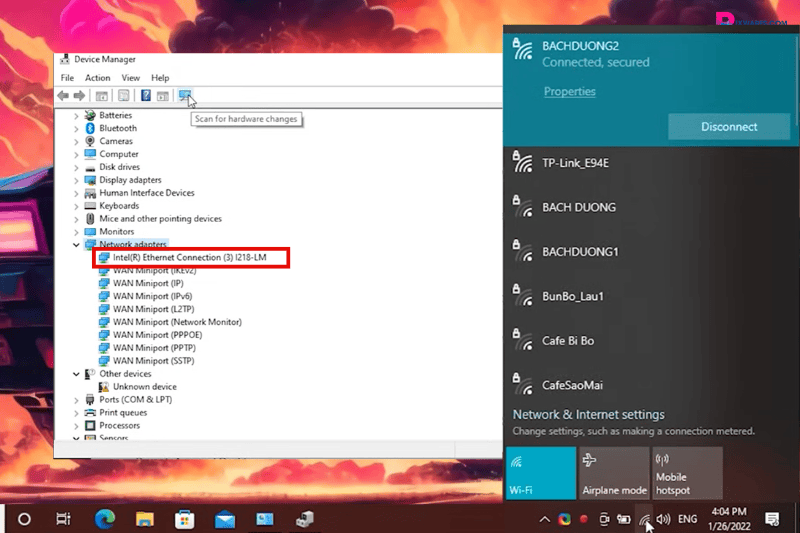Screen dimensions: 800x533
Task: Select the Unknown device entry
Action: (x=144, y=386)
